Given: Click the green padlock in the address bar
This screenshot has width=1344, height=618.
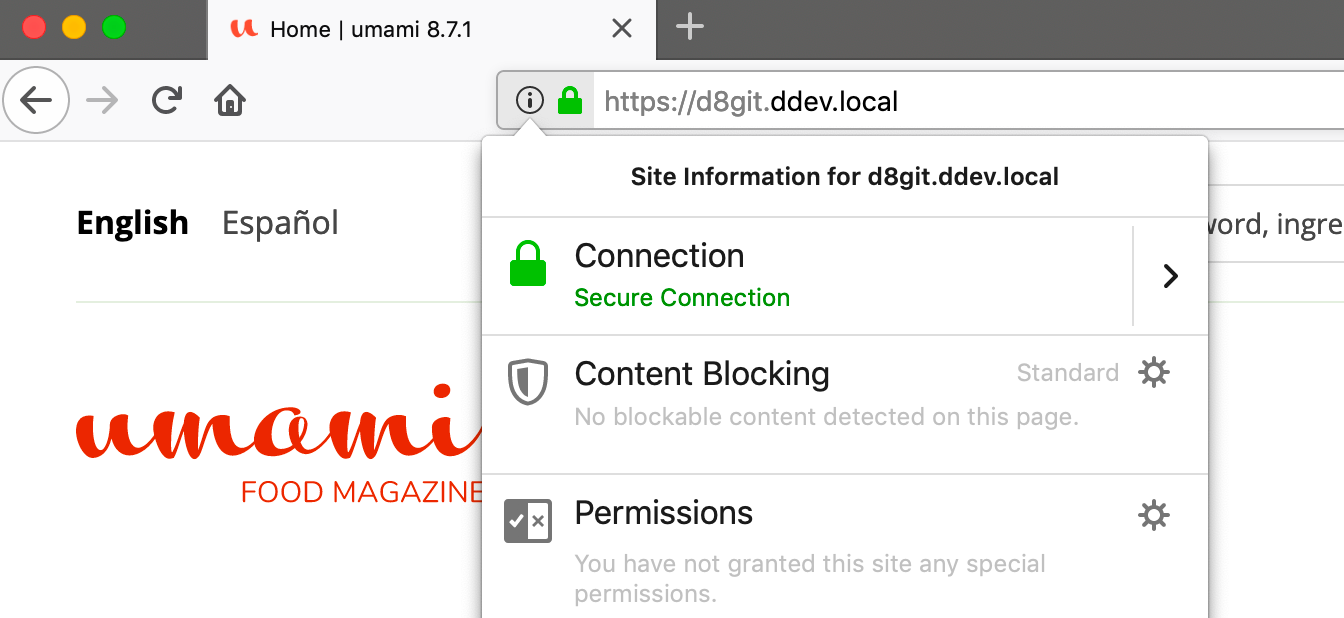Looking at the screenshot, I should click(569, 100).
